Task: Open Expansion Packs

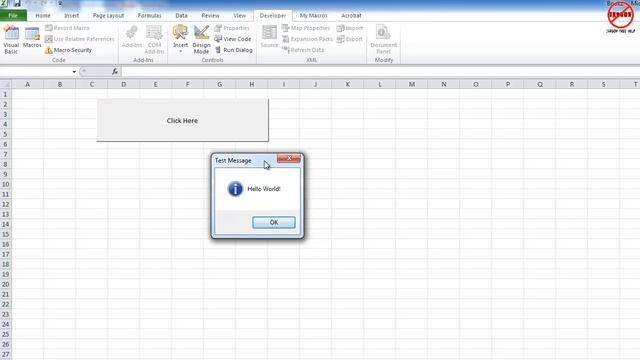Action: [307, 39]
